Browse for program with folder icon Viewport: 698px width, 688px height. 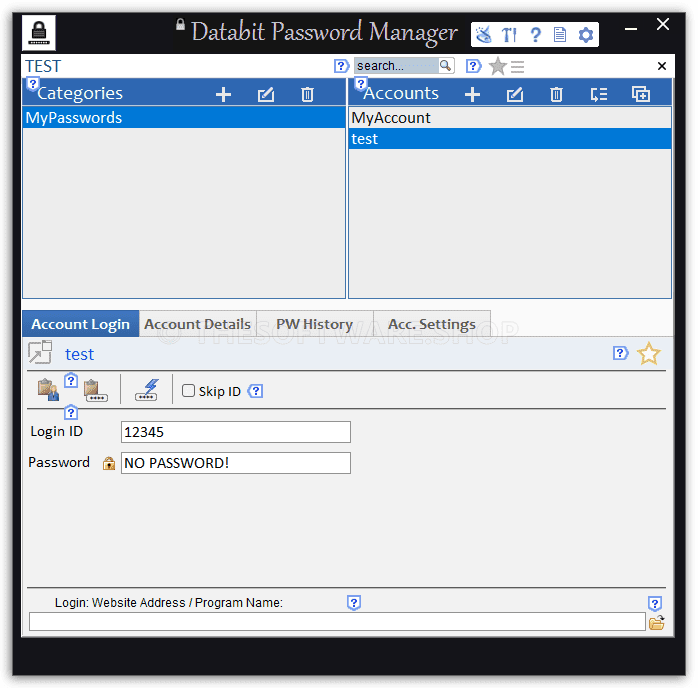click(x=657, y=623)
